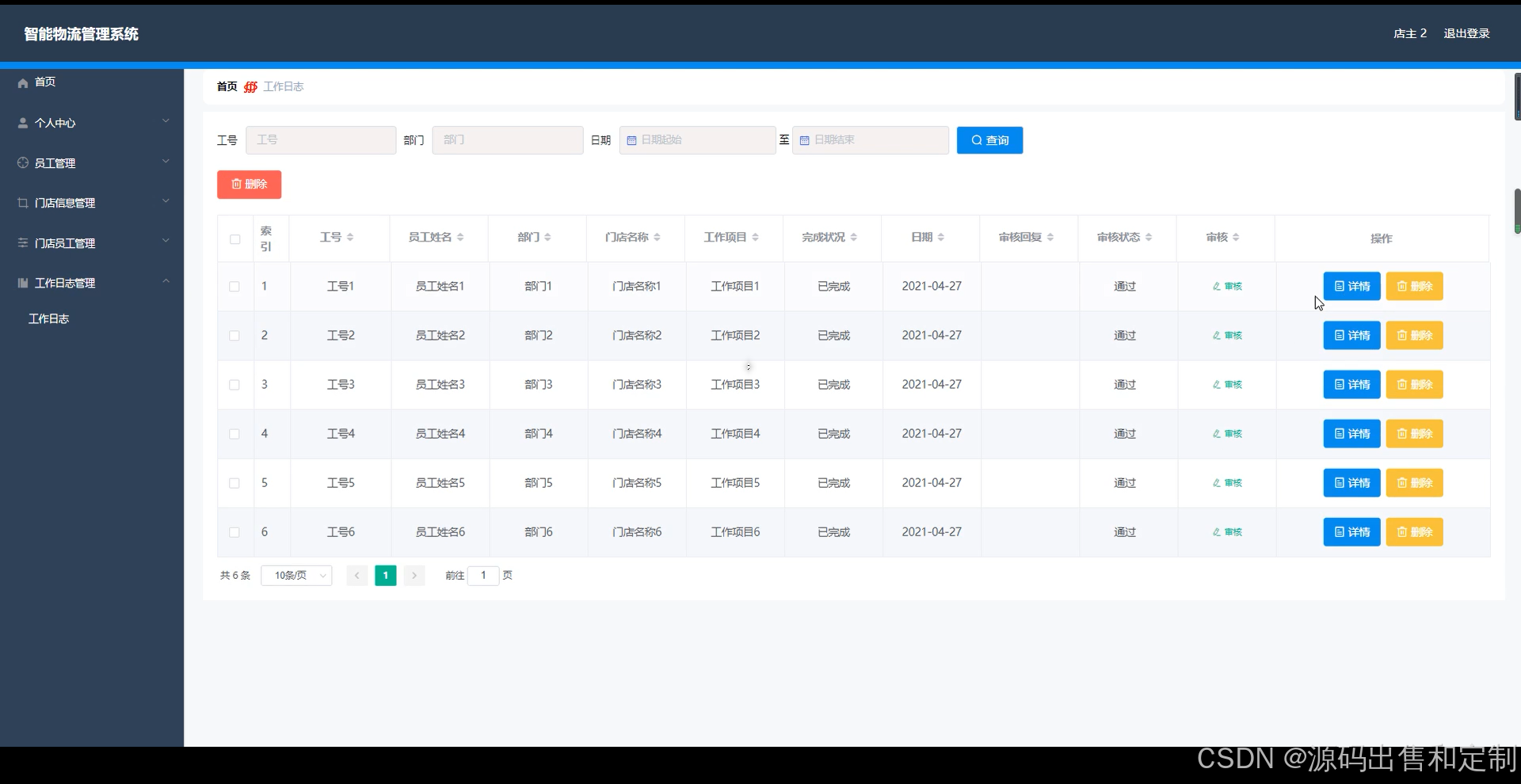Image resolution: width=1521 pixels, height=784 pixels.
Task: Click the icon beside 门店员工管理
Action: coord(23,243)
